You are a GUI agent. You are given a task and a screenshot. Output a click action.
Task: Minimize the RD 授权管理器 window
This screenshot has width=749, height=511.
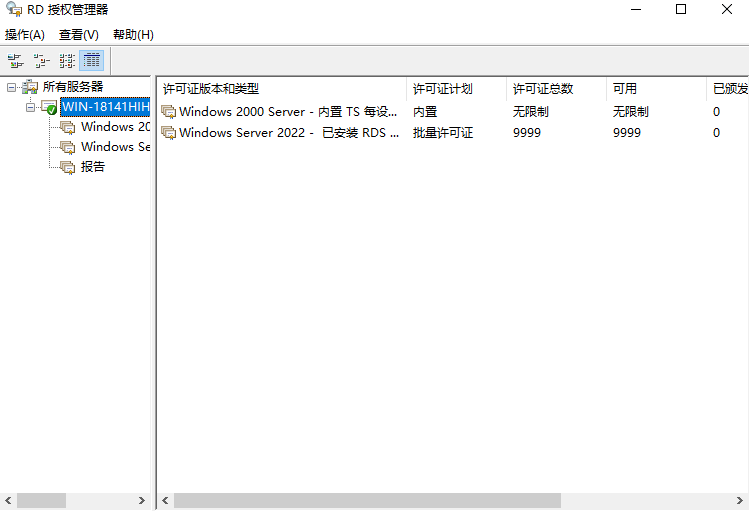pos(636,9)
